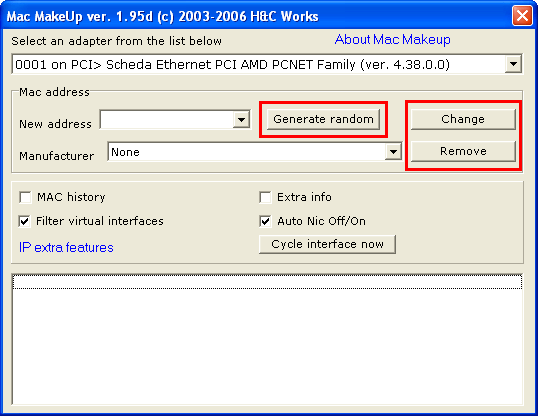Click the Remove button
The image size is (538, 416).
[x=463, y=151]
